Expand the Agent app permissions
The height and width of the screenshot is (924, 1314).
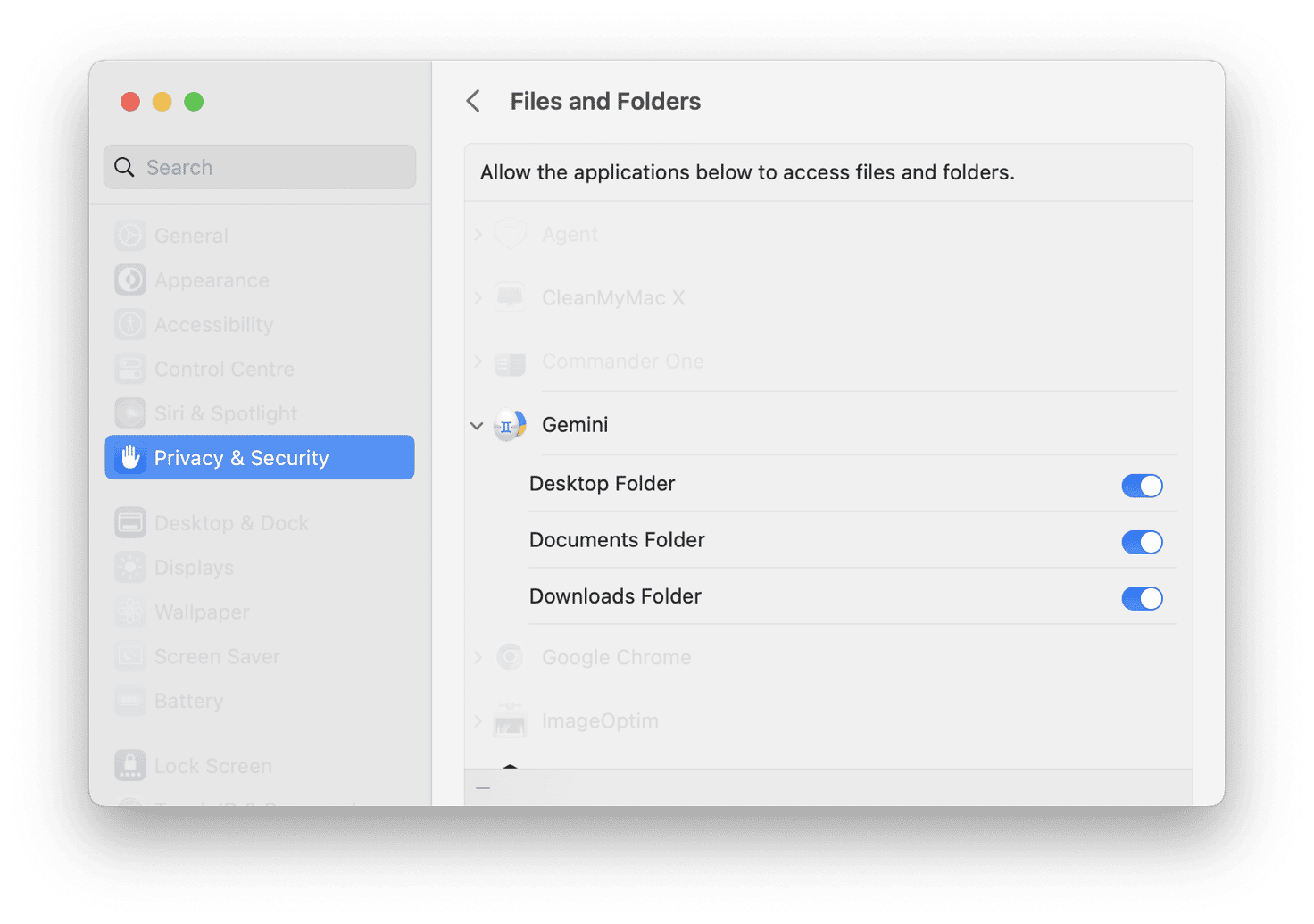tap(478, 234)
